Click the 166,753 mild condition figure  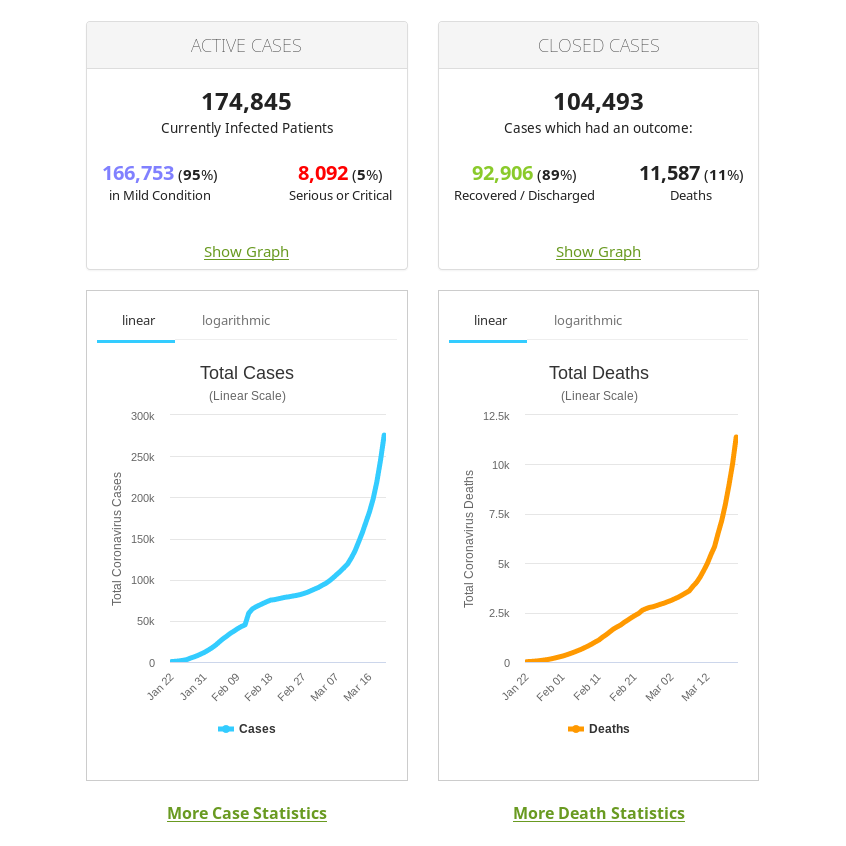click(138, 174)
